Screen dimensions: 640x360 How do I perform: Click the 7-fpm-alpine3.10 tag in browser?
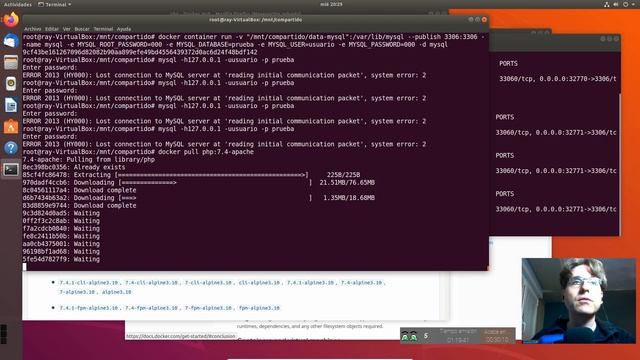pyautogui.click(x=208, y=308)
